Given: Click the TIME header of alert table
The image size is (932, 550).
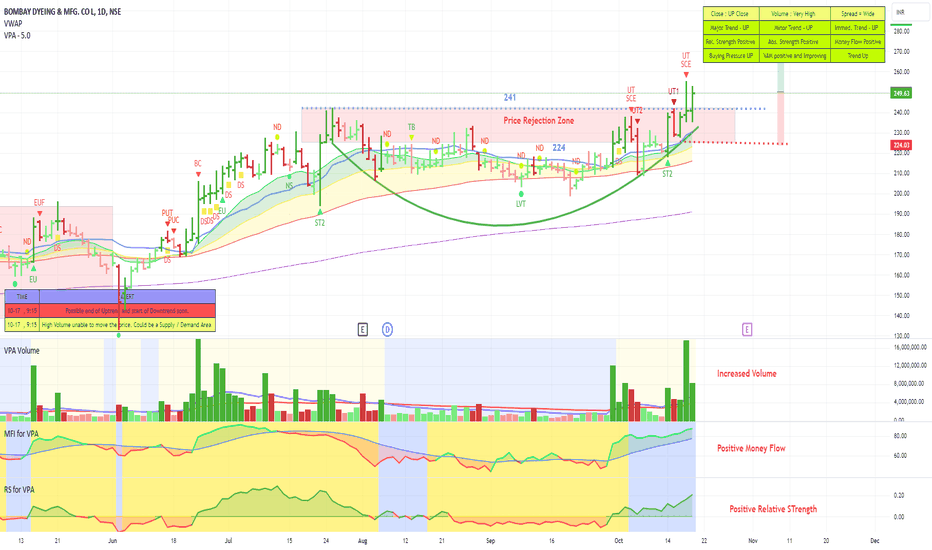Looking at the screenshot, I should pos(22,297).
